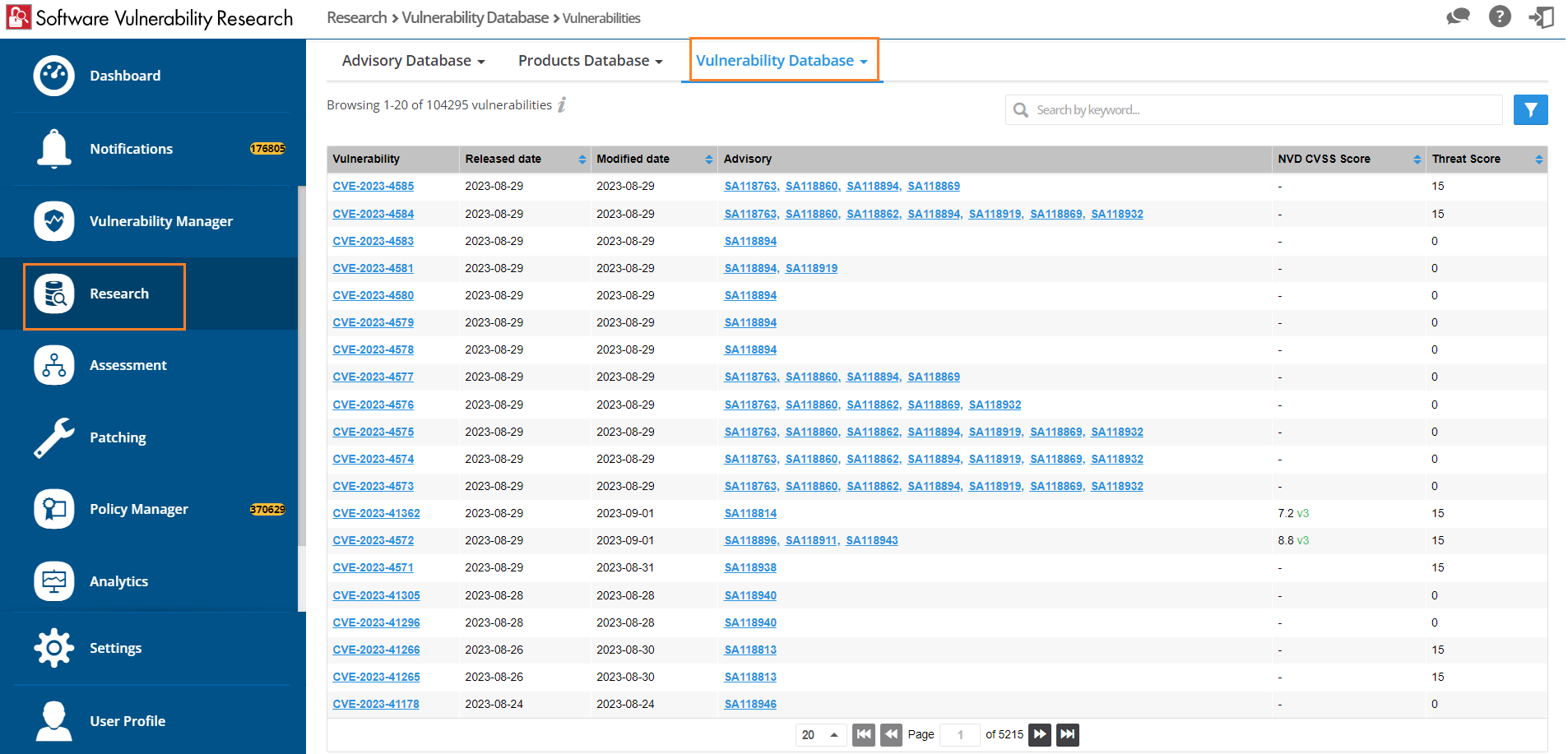Open the Dashboard gauge icon
The image size is (1568, 754).
click(54, 76)
